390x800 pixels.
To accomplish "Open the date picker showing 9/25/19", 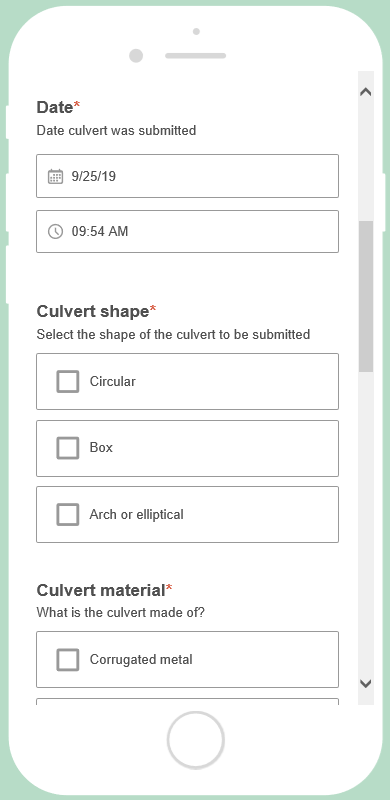I will 187,176.
